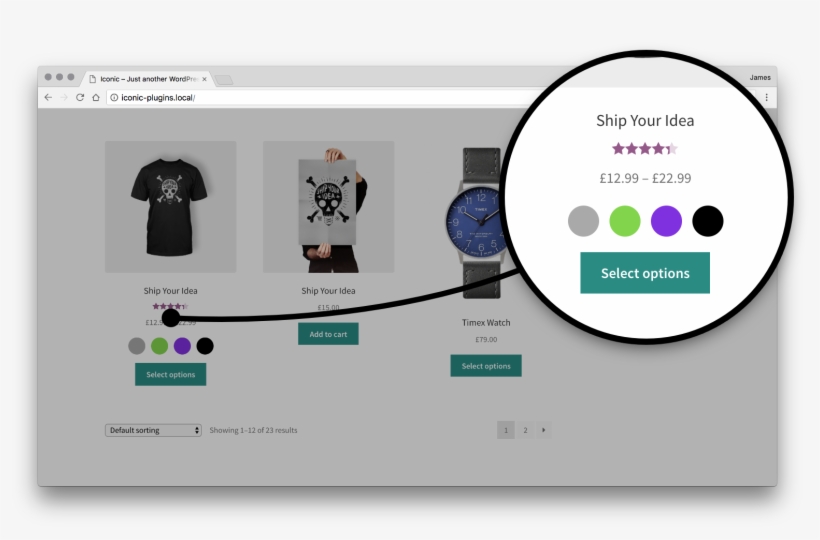
Task: Click Add to cart for poster
Action: pyautogui.click(x=328, y=334)
